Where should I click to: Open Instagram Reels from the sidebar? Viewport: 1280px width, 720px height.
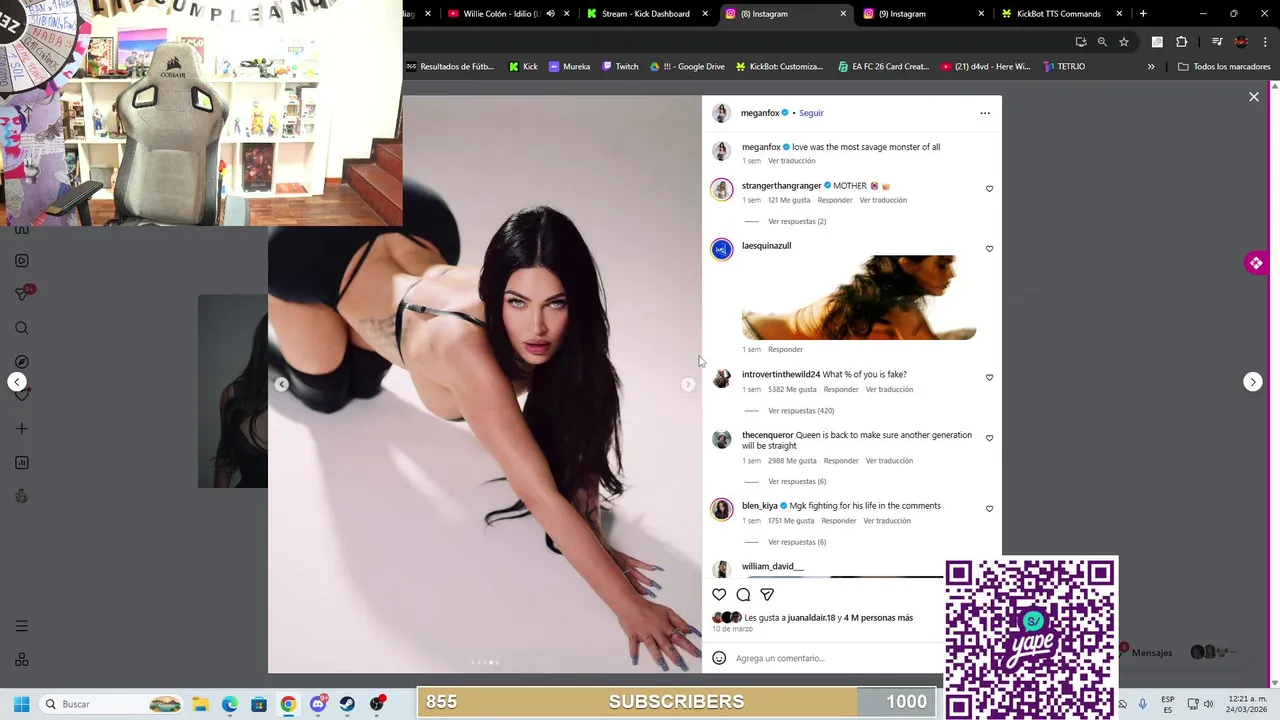click(x=22, y=261)
